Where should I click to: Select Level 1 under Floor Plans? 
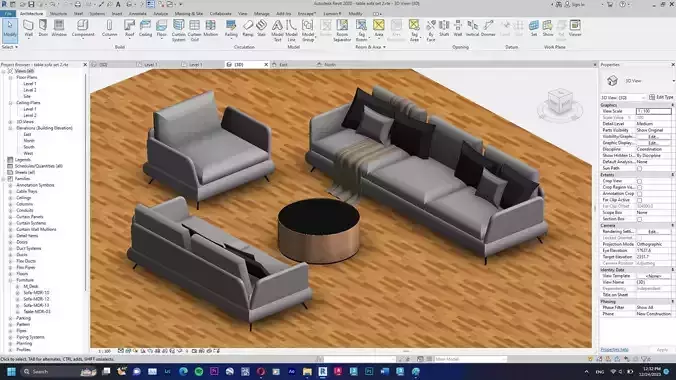pyautogui.click(x=30, y=84)
